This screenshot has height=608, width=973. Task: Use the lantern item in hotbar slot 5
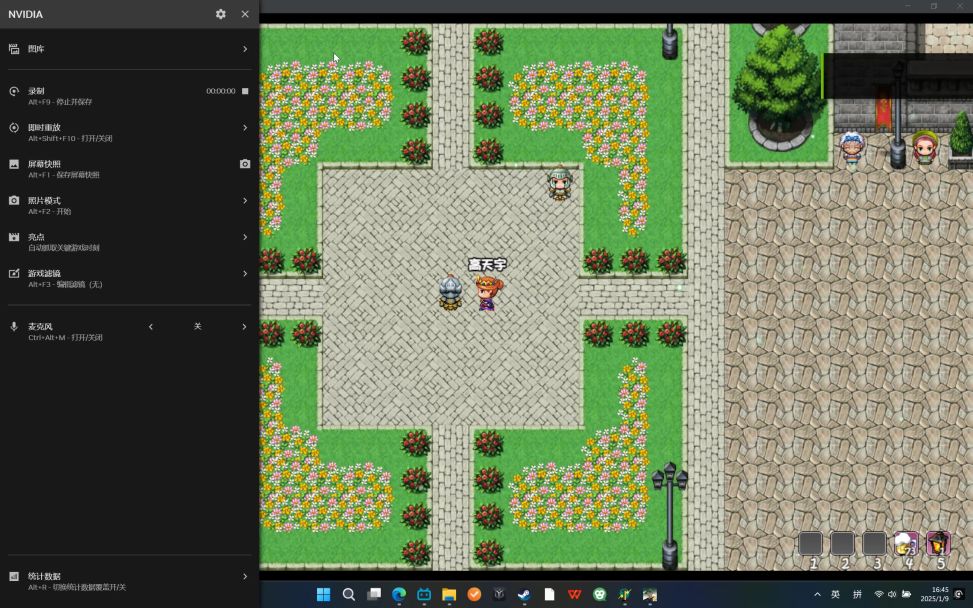[x=937, y=543]
